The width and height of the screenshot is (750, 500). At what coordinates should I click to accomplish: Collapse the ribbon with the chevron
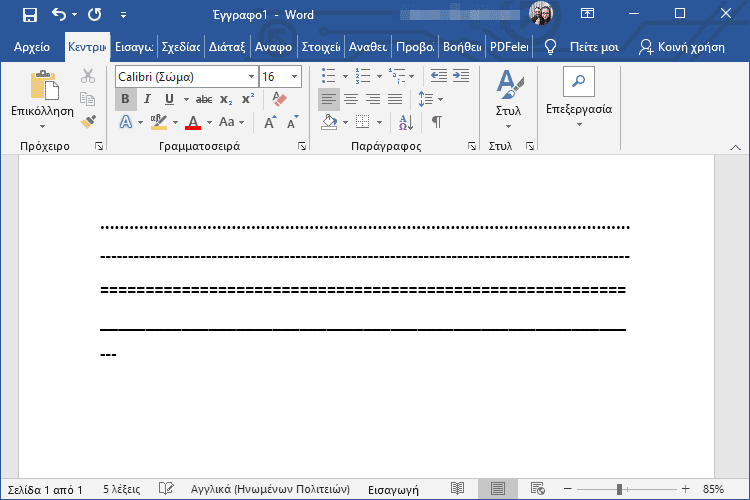[x=735, y=147]
